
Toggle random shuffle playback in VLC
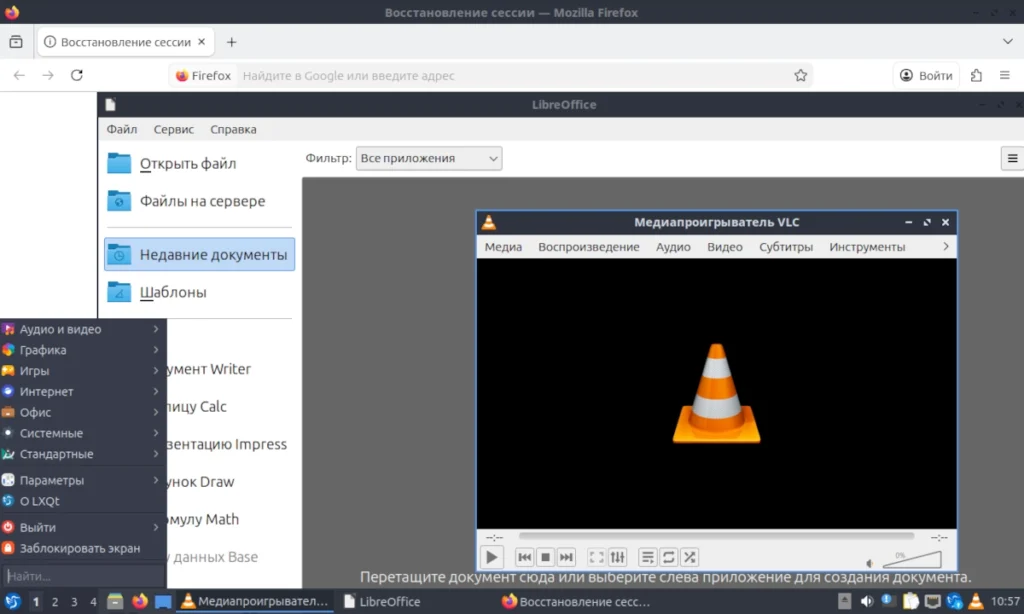point(690,557)
